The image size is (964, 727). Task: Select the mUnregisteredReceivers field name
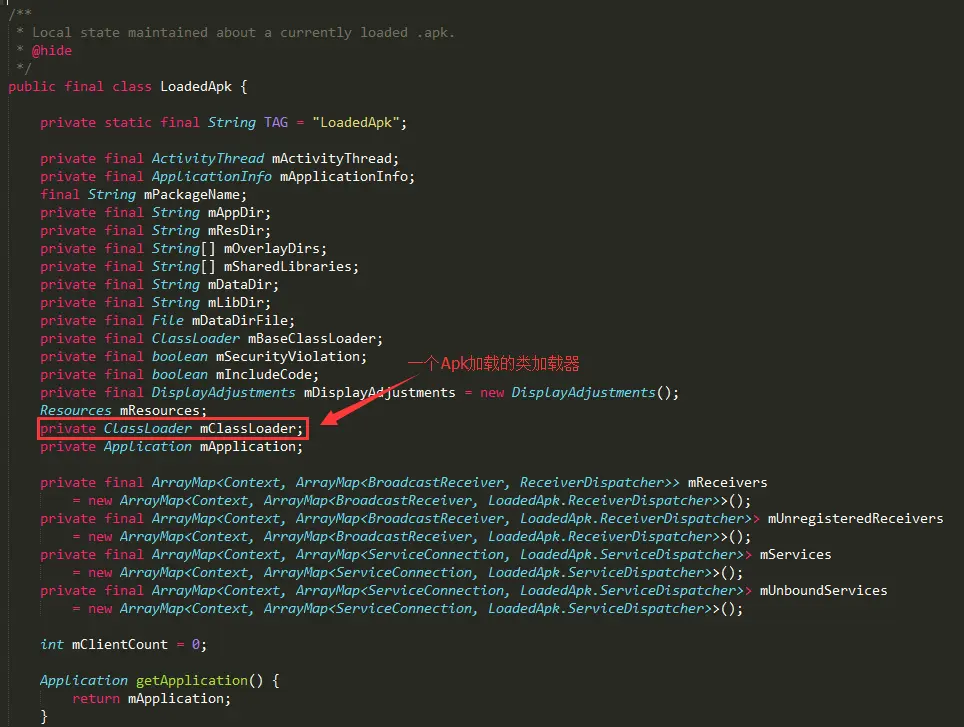click(x=855, y=518)
